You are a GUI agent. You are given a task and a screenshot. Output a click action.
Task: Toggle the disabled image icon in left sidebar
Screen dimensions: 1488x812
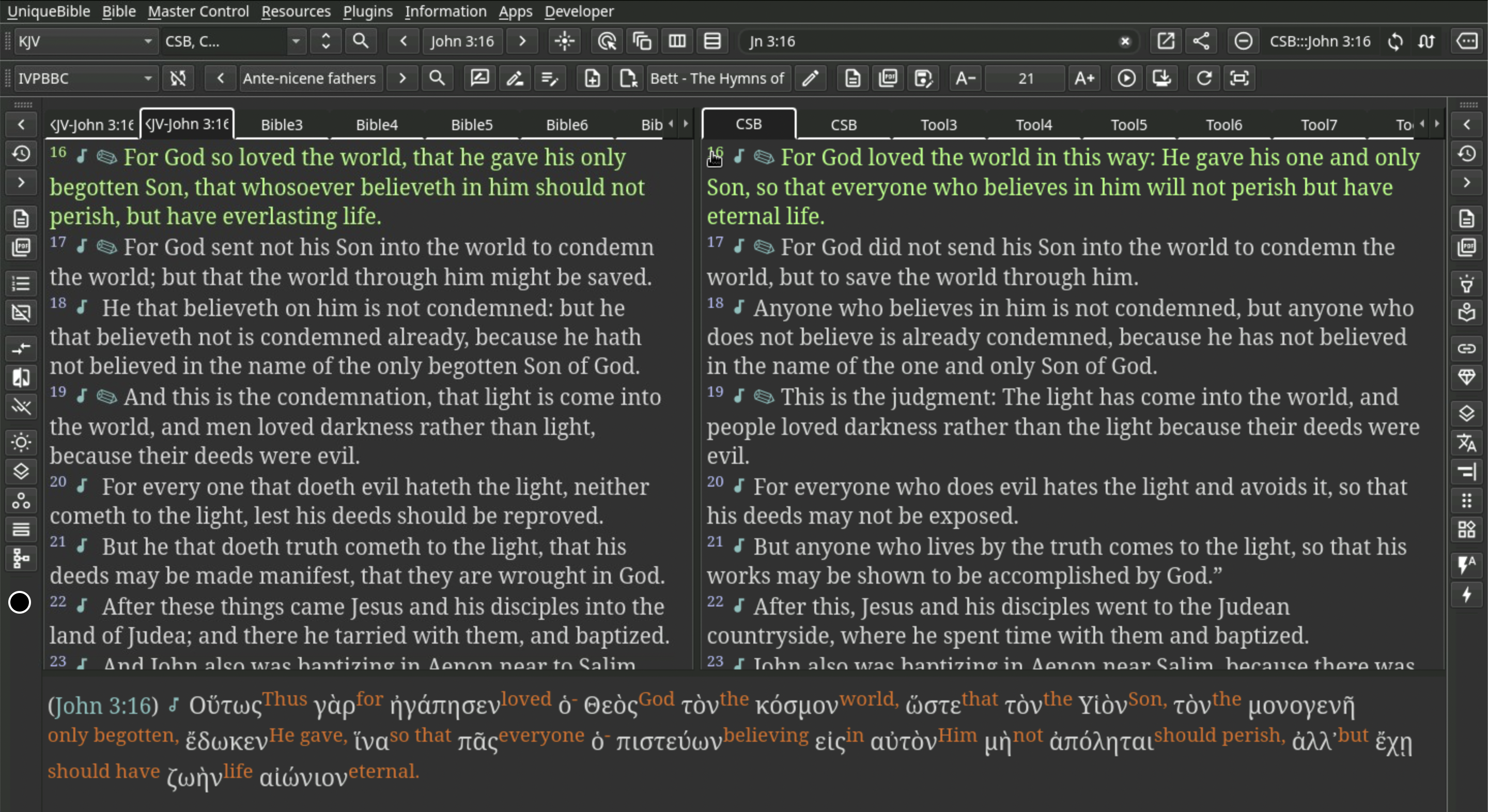(x=21, y=313)
